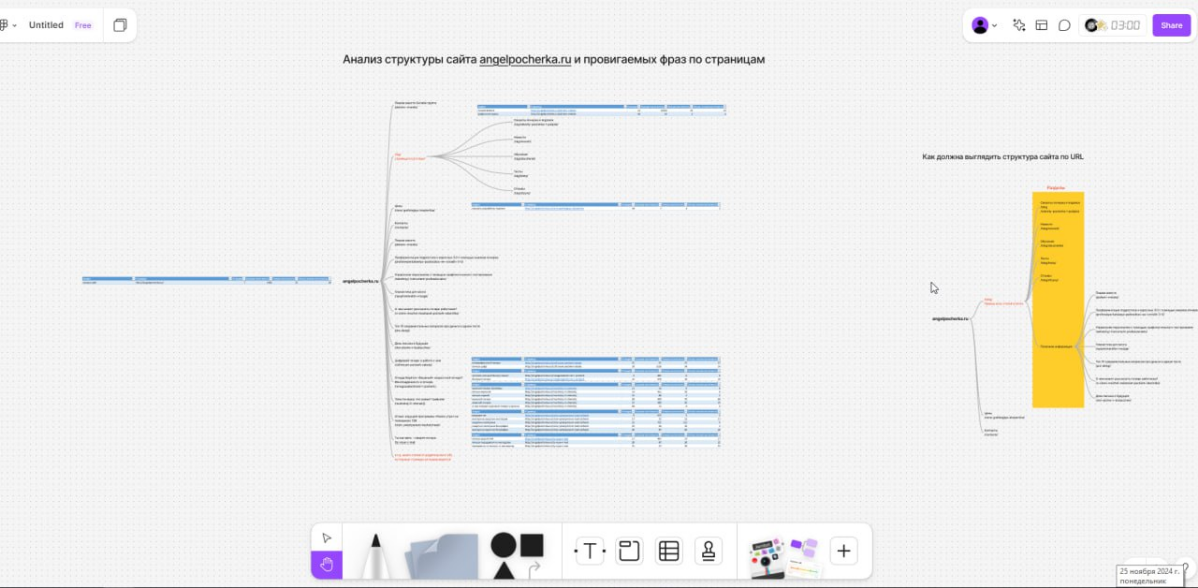This screenshot has height=588, width=1198.
Task: Select the connector arrow tool
Action: pos(534,568)
